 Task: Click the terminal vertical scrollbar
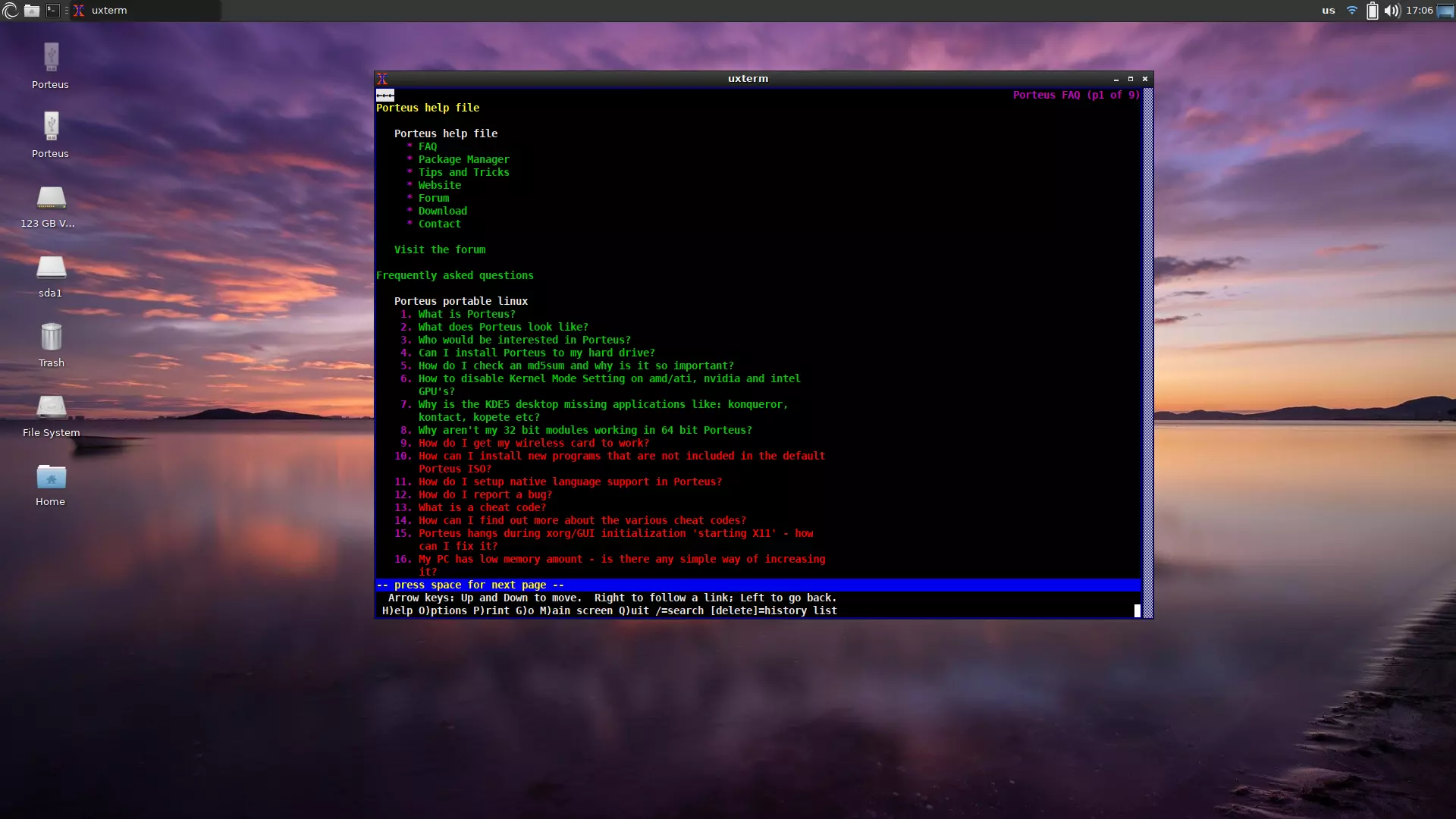(x=1148, y=353)
